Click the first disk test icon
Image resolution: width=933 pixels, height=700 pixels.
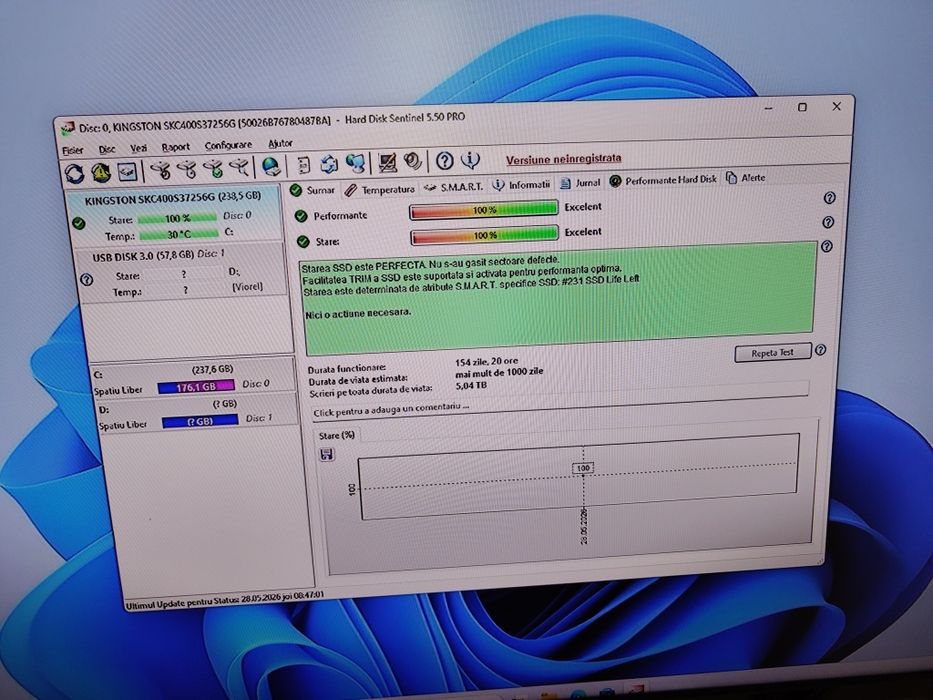coord(160,170)
